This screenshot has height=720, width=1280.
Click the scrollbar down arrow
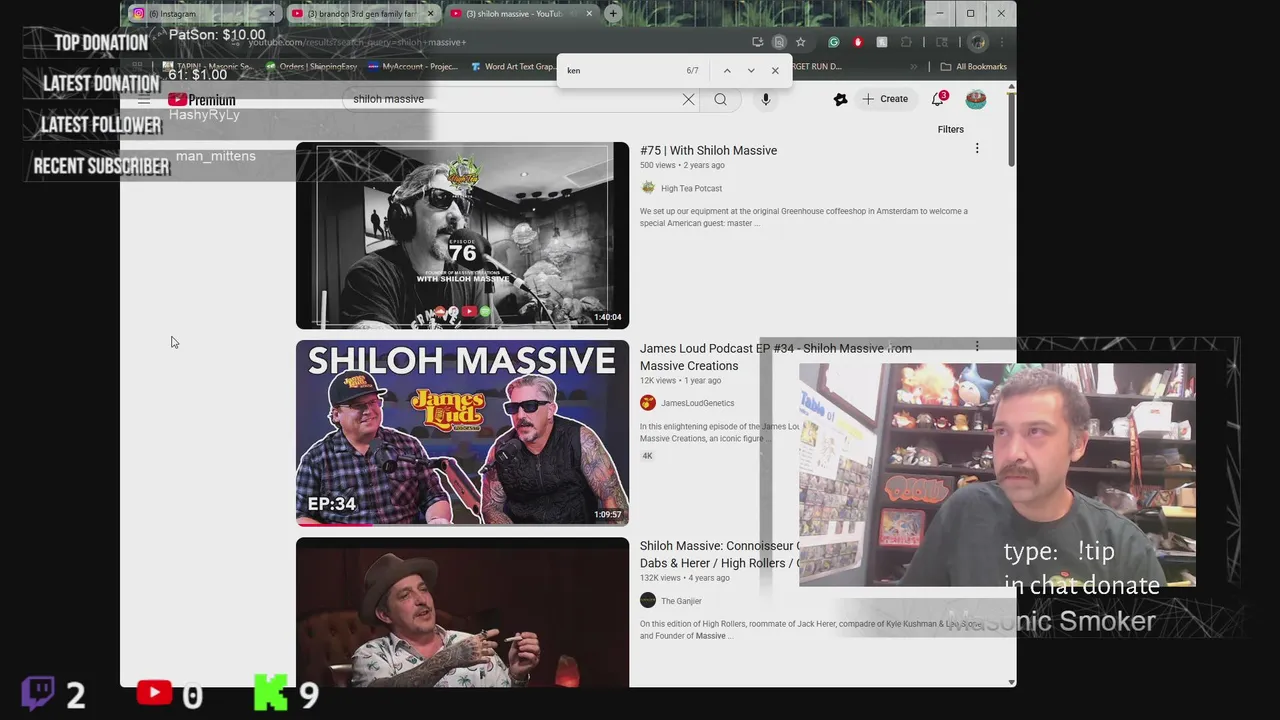(1011, 682)
